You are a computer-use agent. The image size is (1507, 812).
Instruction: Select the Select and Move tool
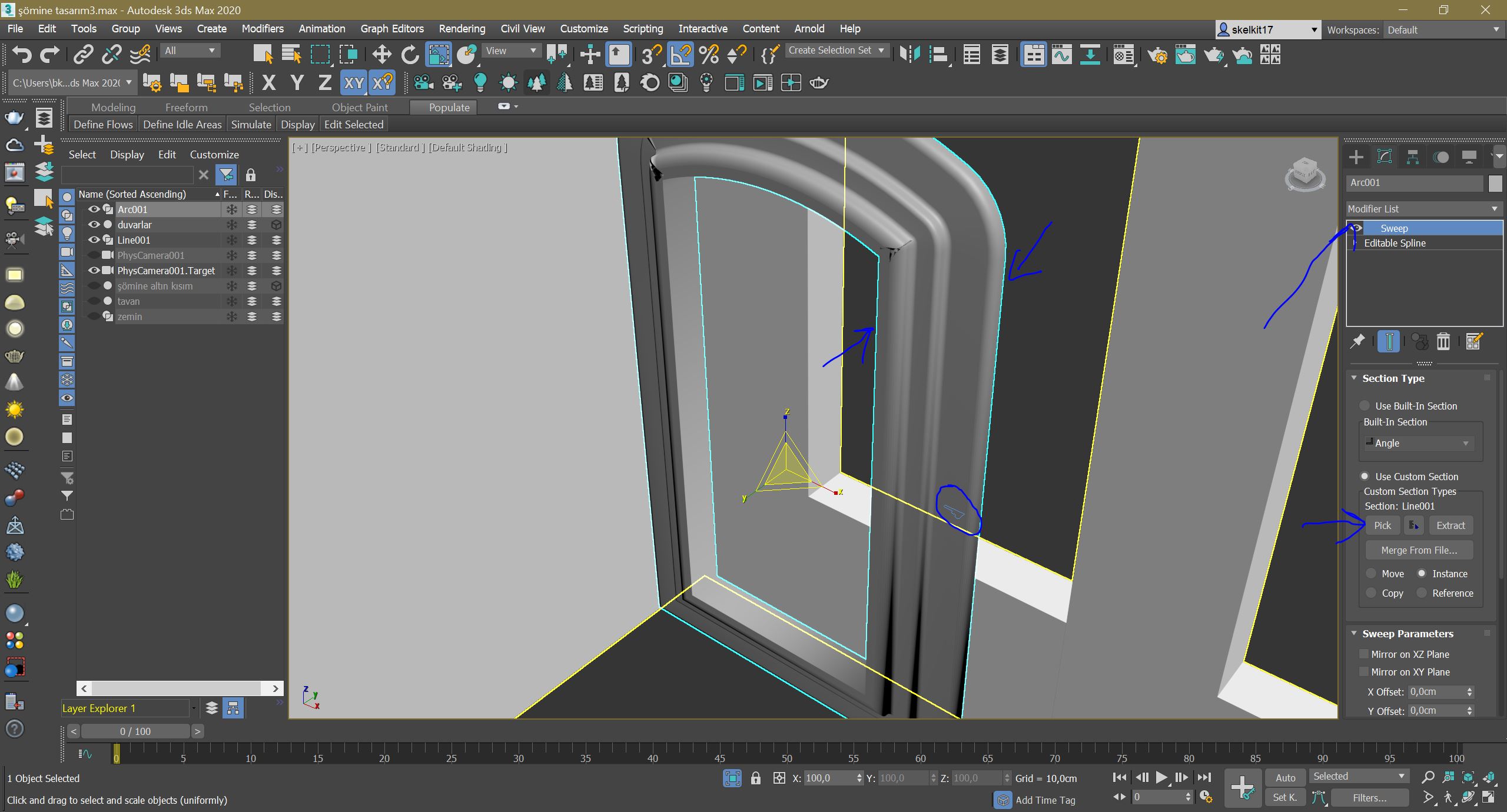pos(381,54)
